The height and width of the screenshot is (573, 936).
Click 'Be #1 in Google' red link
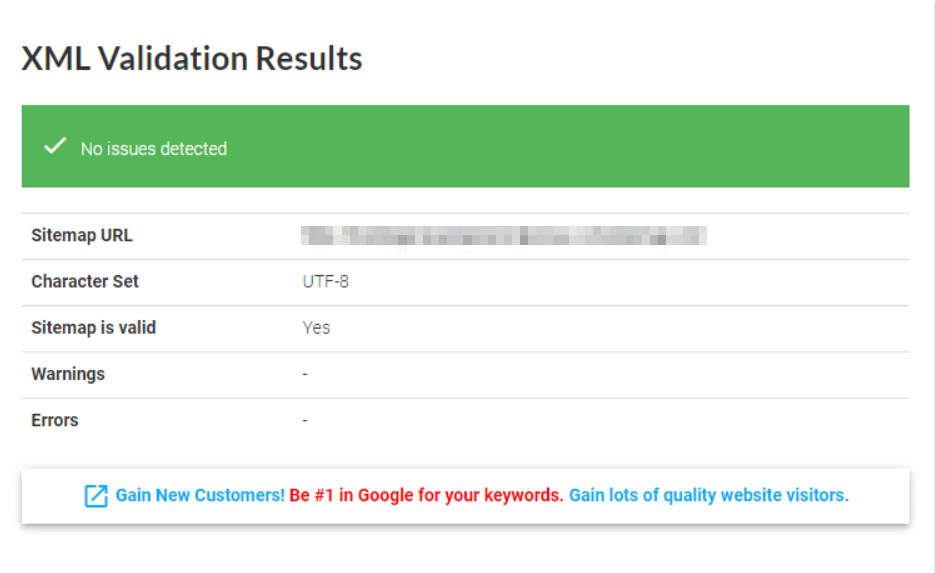(x=426, y=495)
